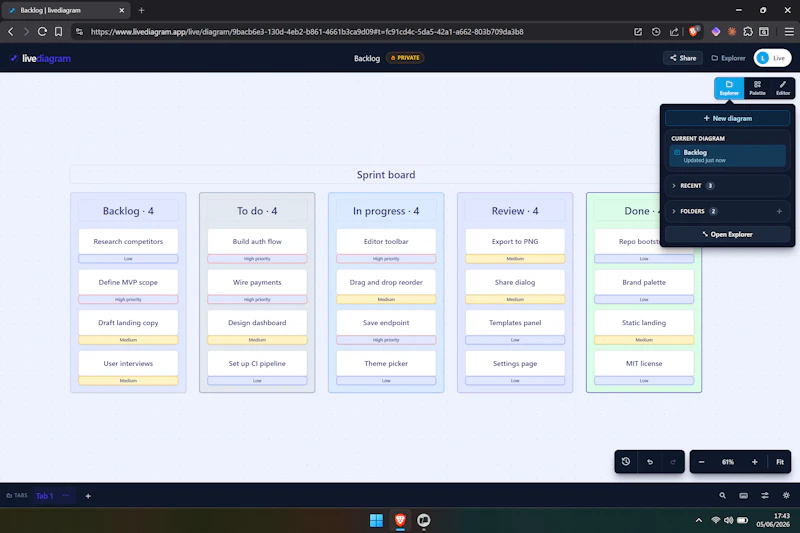Expand the Folders section

pyautogui.click(x=719, y=211)
